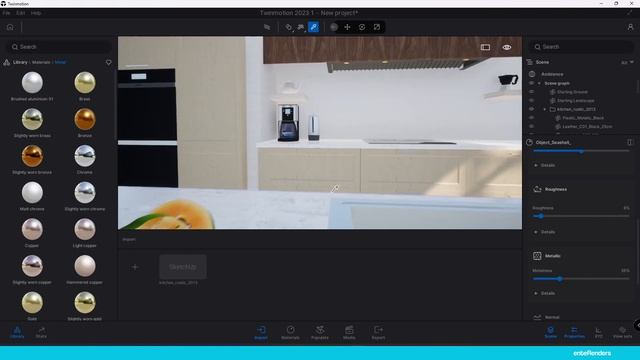Activate the Rotate gizmo tool
Viewport: 640px width, 360px height.
tap(362, 27)
